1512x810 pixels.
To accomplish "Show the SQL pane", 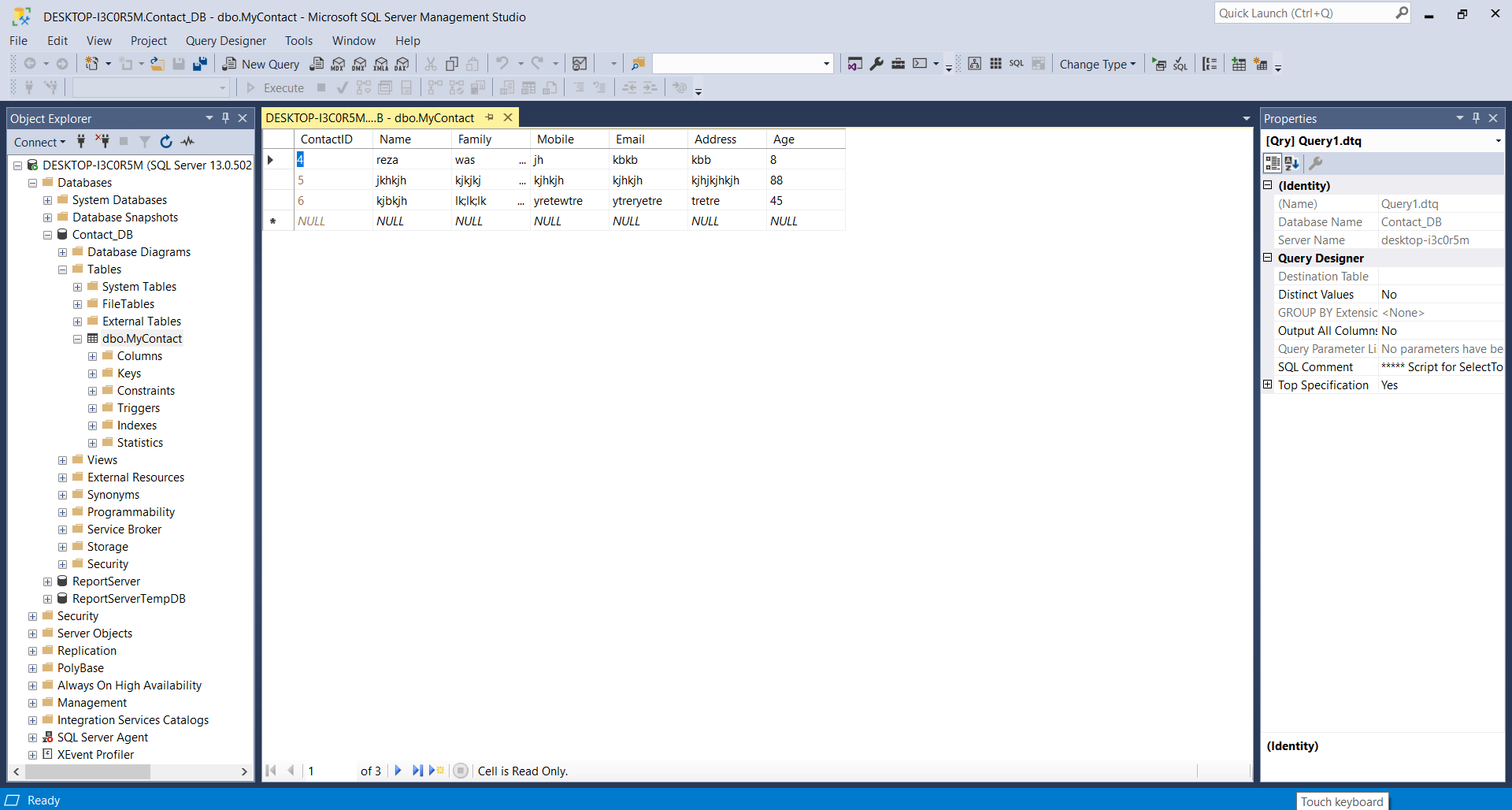I will pyautogui.click(x=1017, y=64).
